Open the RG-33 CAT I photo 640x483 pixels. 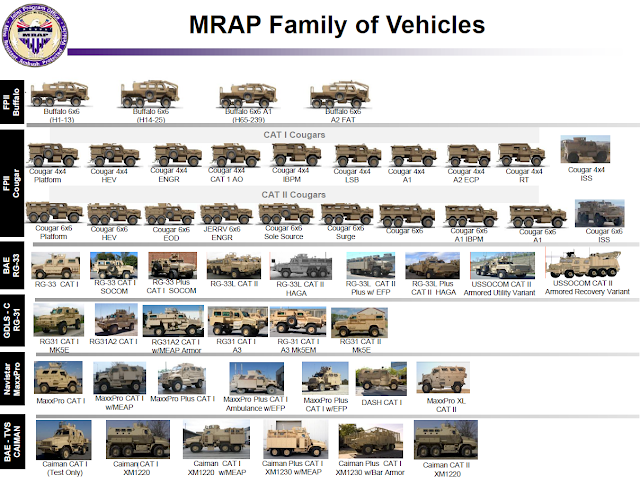[x=56, y=266]
